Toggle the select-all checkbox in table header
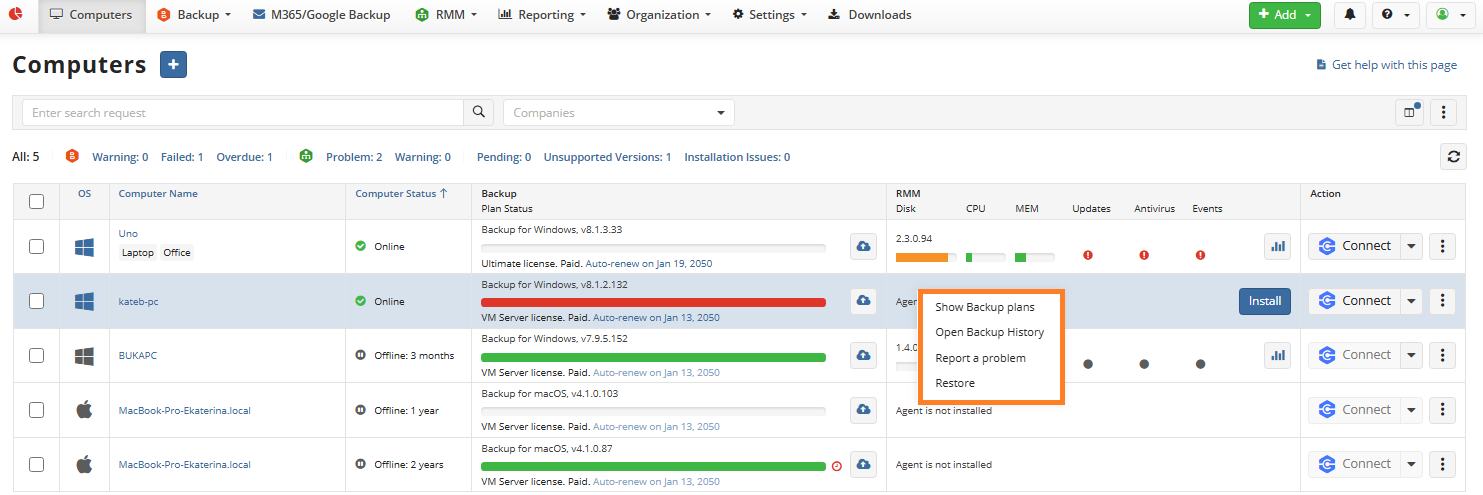Viewport: 1483px width, 495px height. click(36, 201)
